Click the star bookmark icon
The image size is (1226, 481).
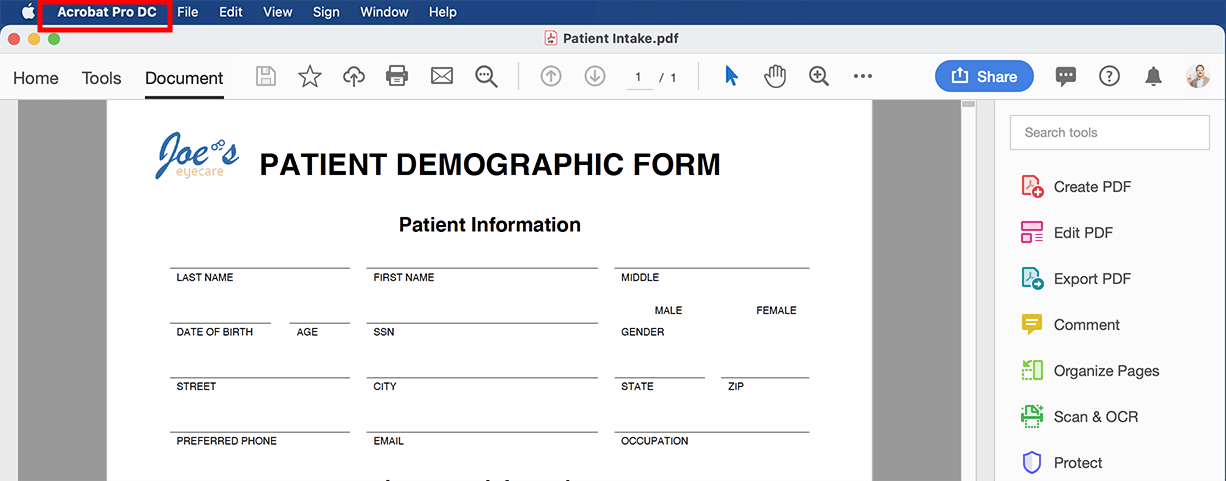pyautogui.click(x=310, y=77)
